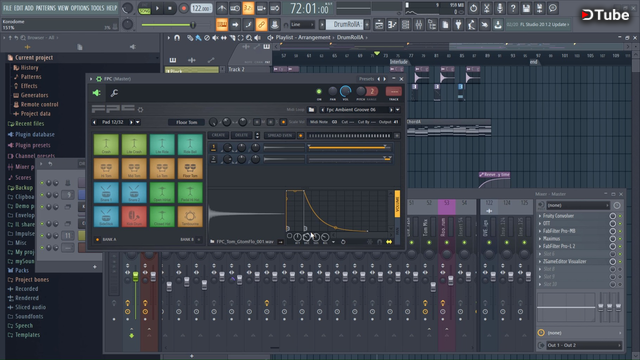
Task: Select the VOLUME envelope tab in FPC
Action: click(397, 204)
